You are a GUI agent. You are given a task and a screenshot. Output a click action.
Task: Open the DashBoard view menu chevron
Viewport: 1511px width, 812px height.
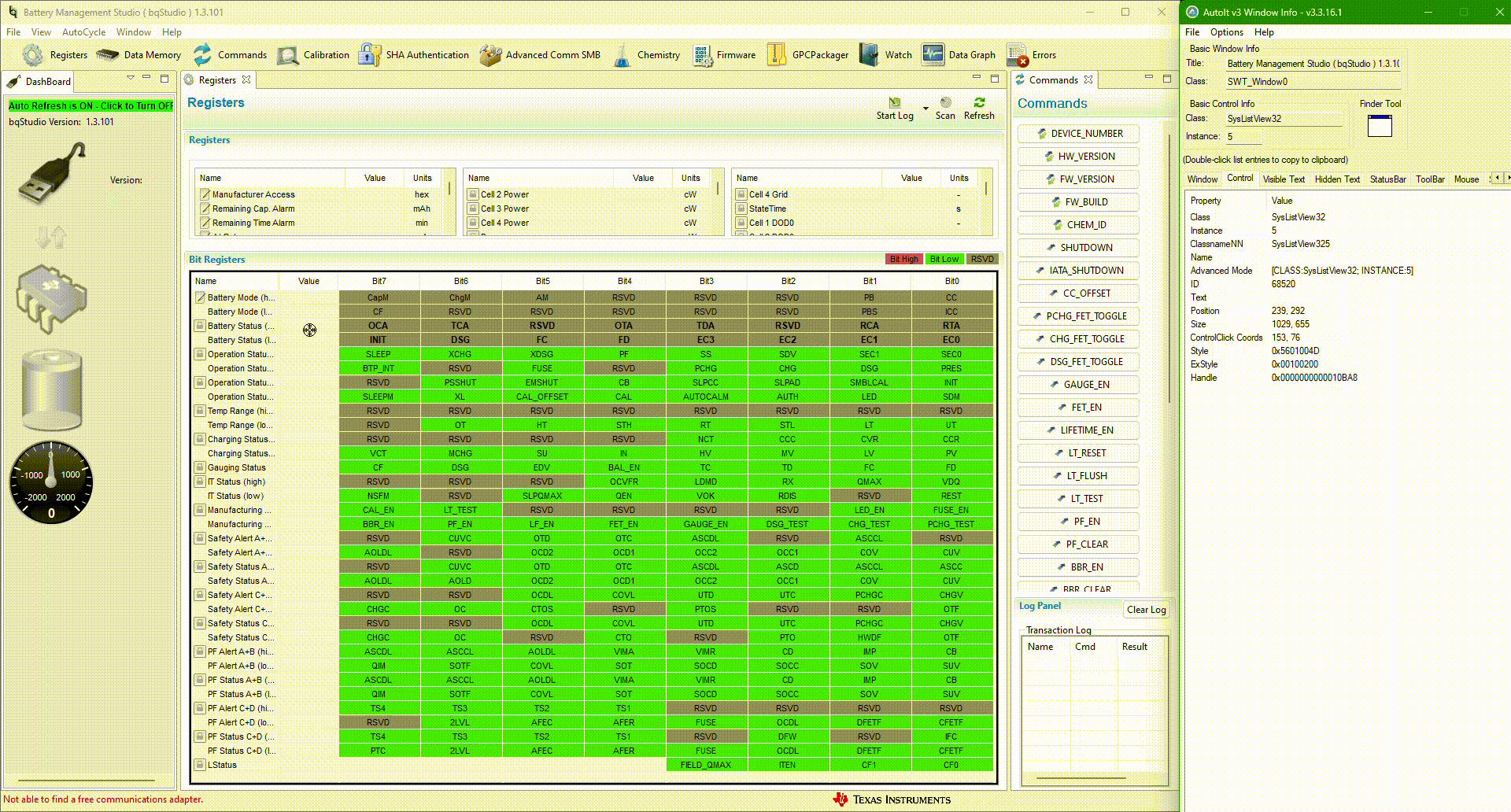[130, 78]
